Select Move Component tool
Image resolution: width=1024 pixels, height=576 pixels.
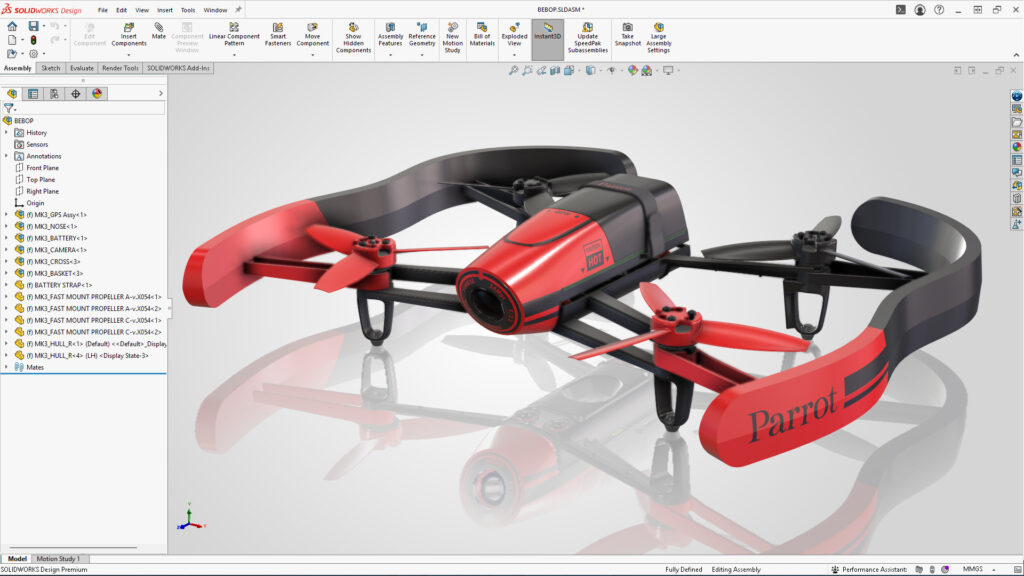pos(313,35)
